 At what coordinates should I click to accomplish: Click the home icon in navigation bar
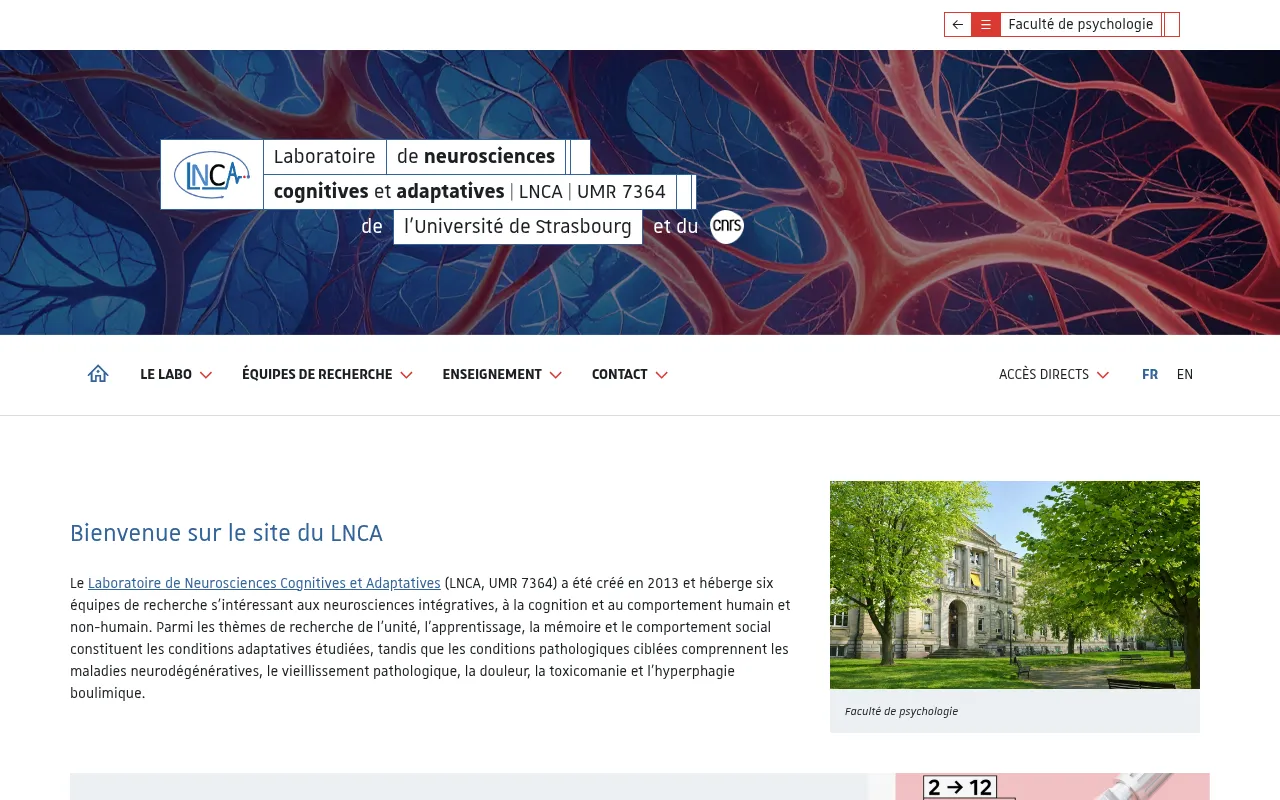[98, 374]
